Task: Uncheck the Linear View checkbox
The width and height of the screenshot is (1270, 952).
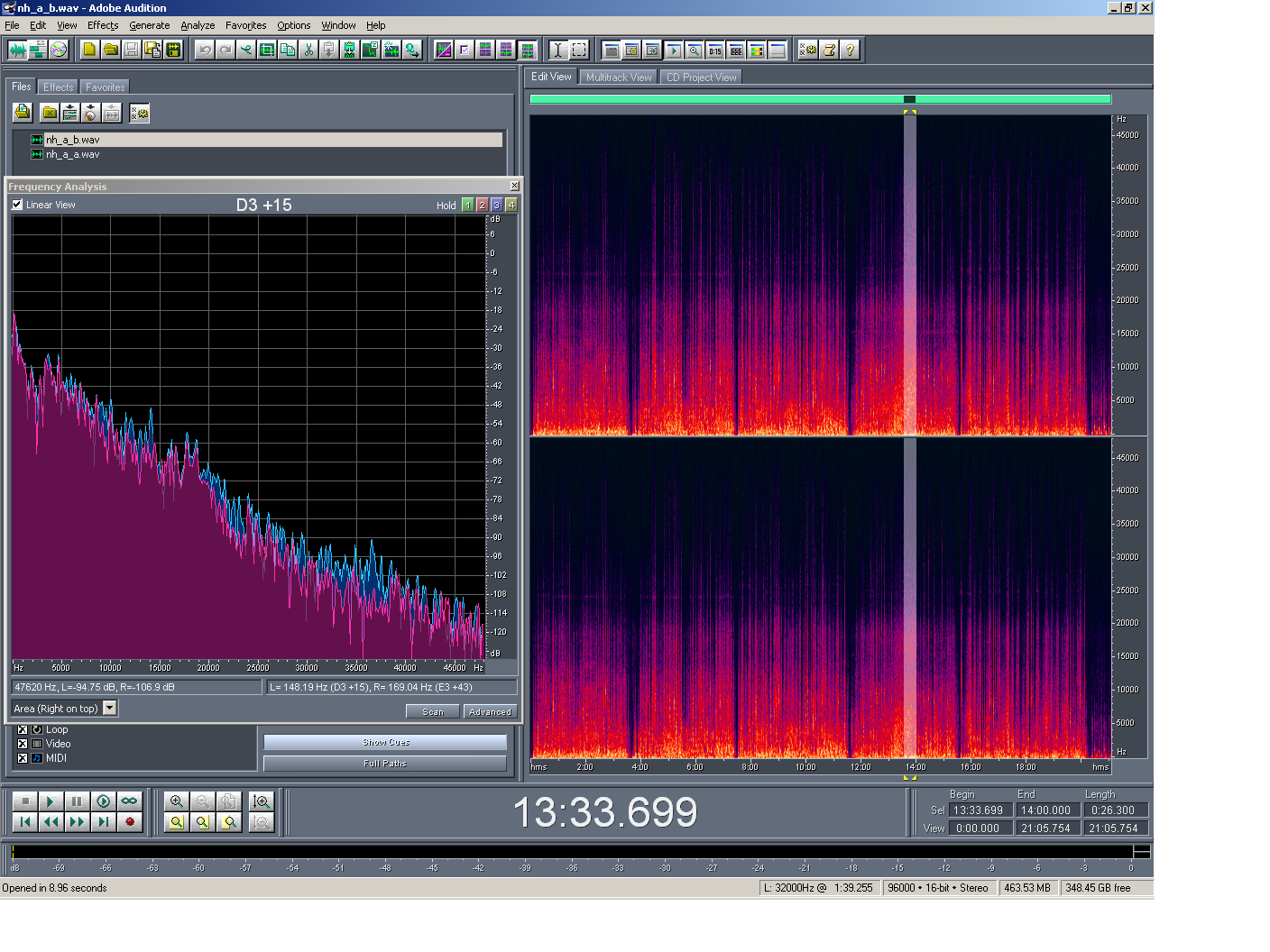Action: (17, 205)
